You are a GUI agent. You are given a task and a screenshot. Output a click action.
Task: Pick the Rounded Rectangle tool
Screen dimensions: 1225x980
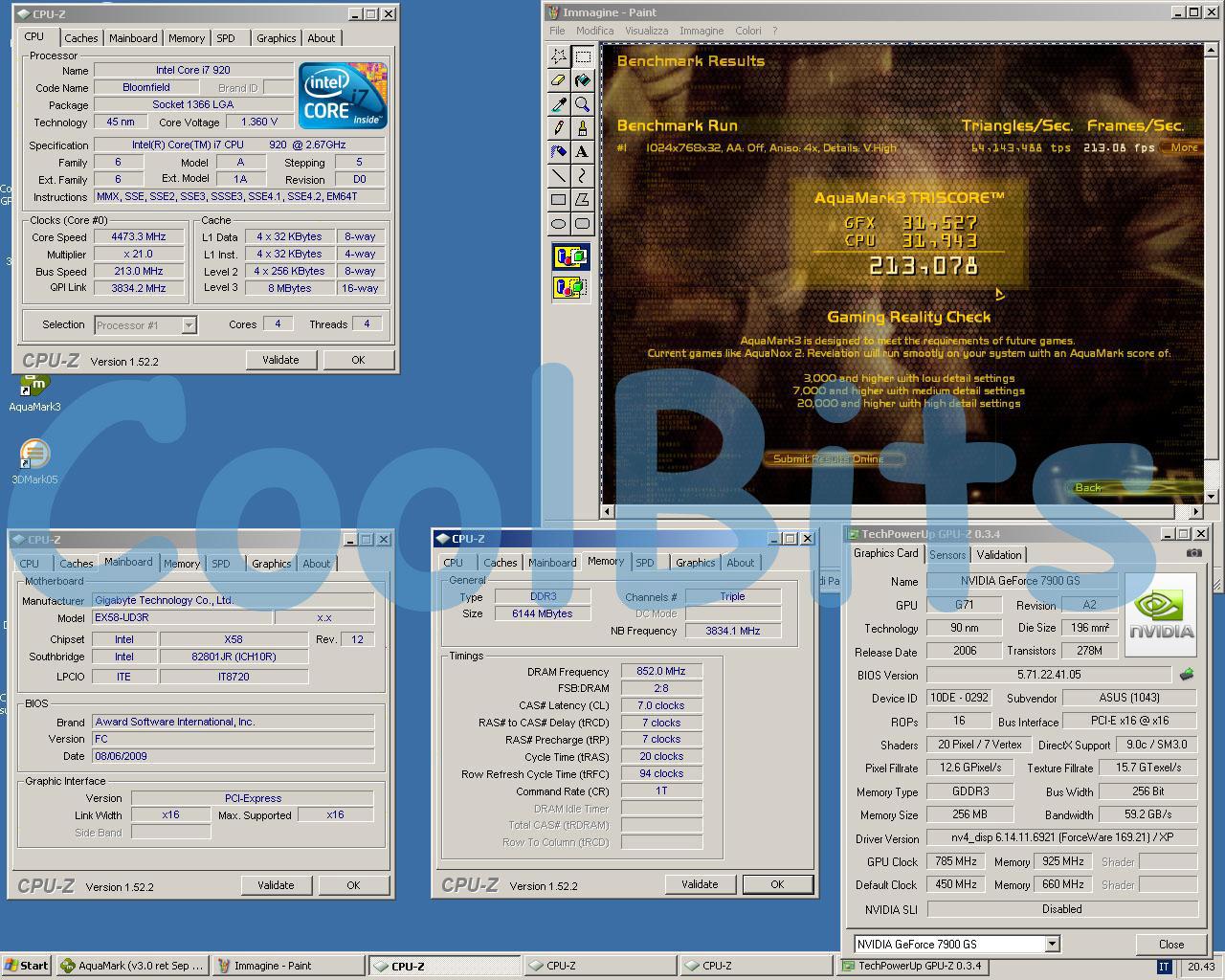(582, 224)
